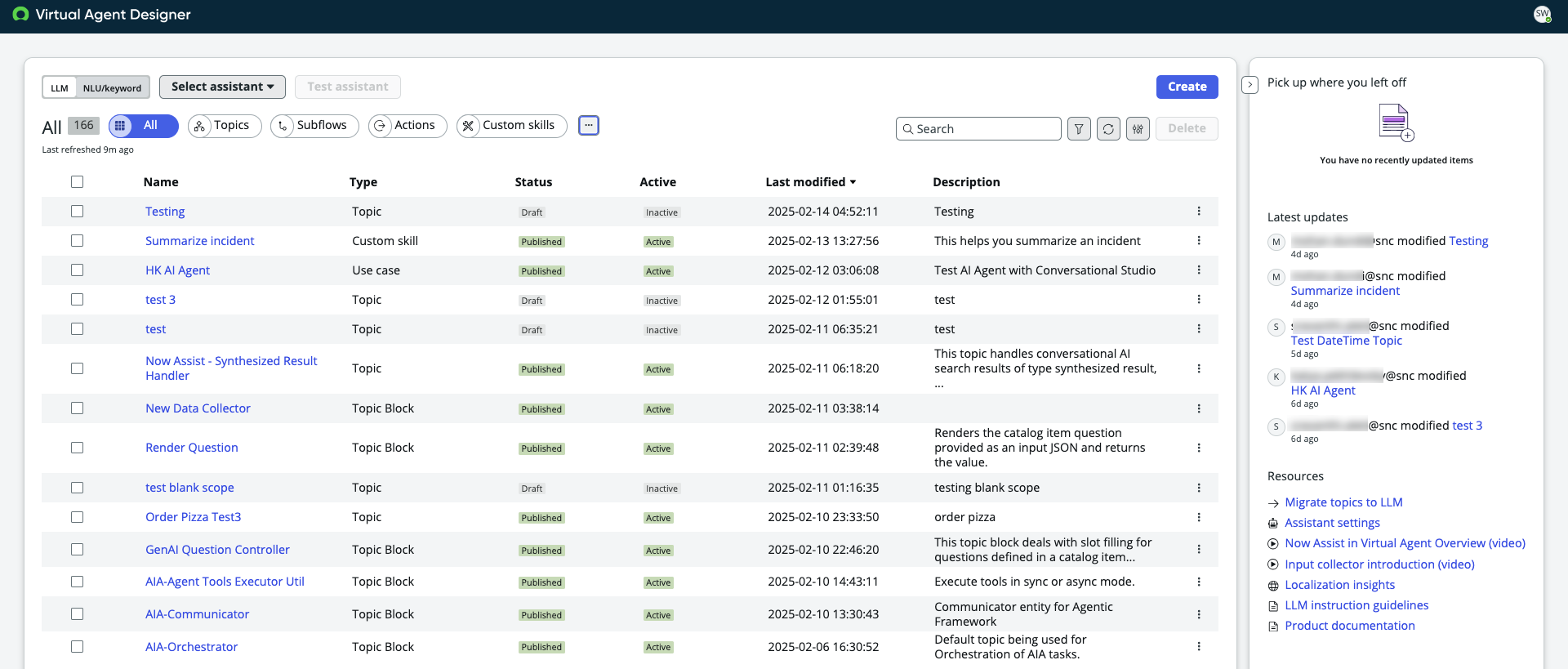Click the user avatar in header
Viewport: 1568px width, 669px height.
[x=1542, y=15]
